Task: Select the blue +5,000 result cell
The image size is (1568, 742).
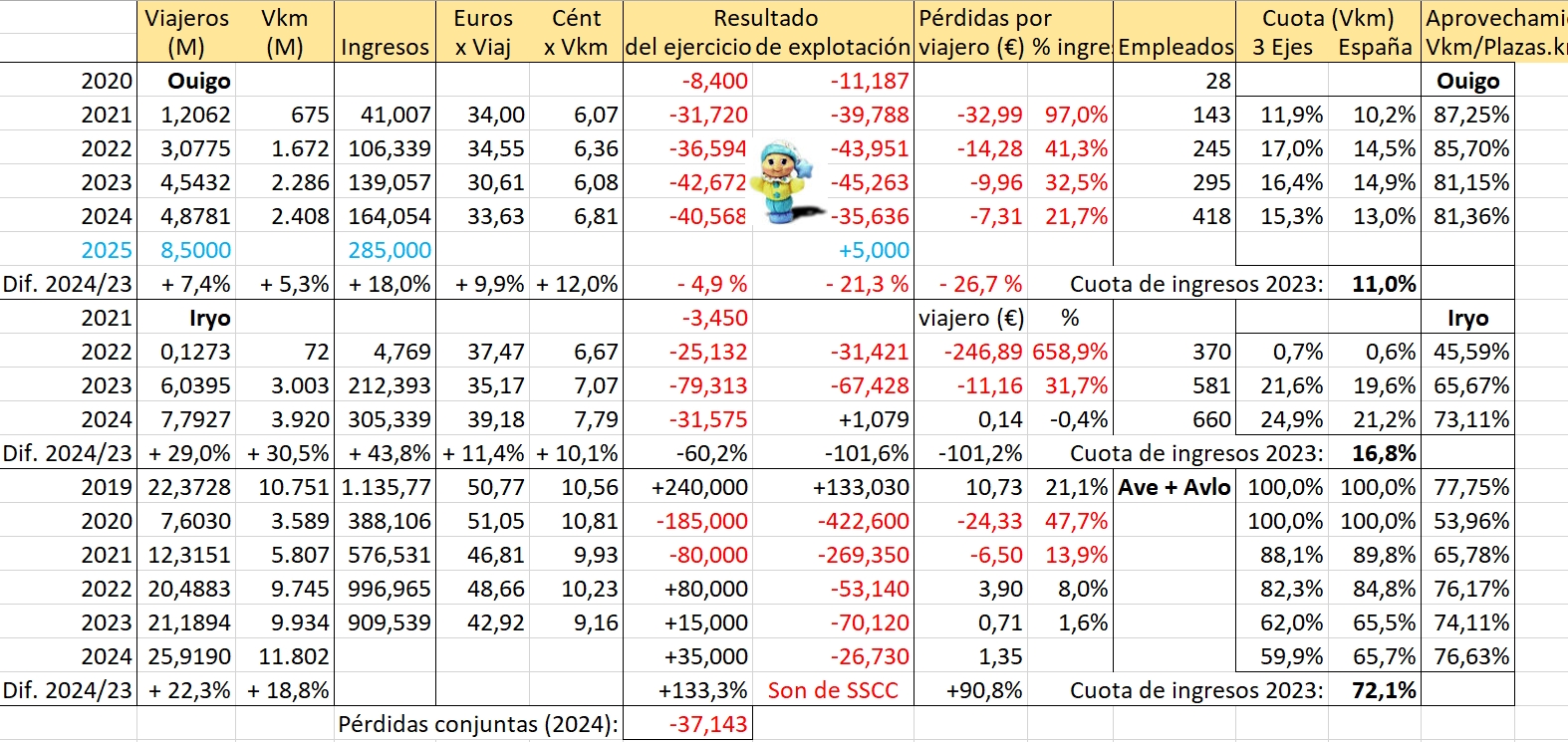Action: click(x=874, y=250)
